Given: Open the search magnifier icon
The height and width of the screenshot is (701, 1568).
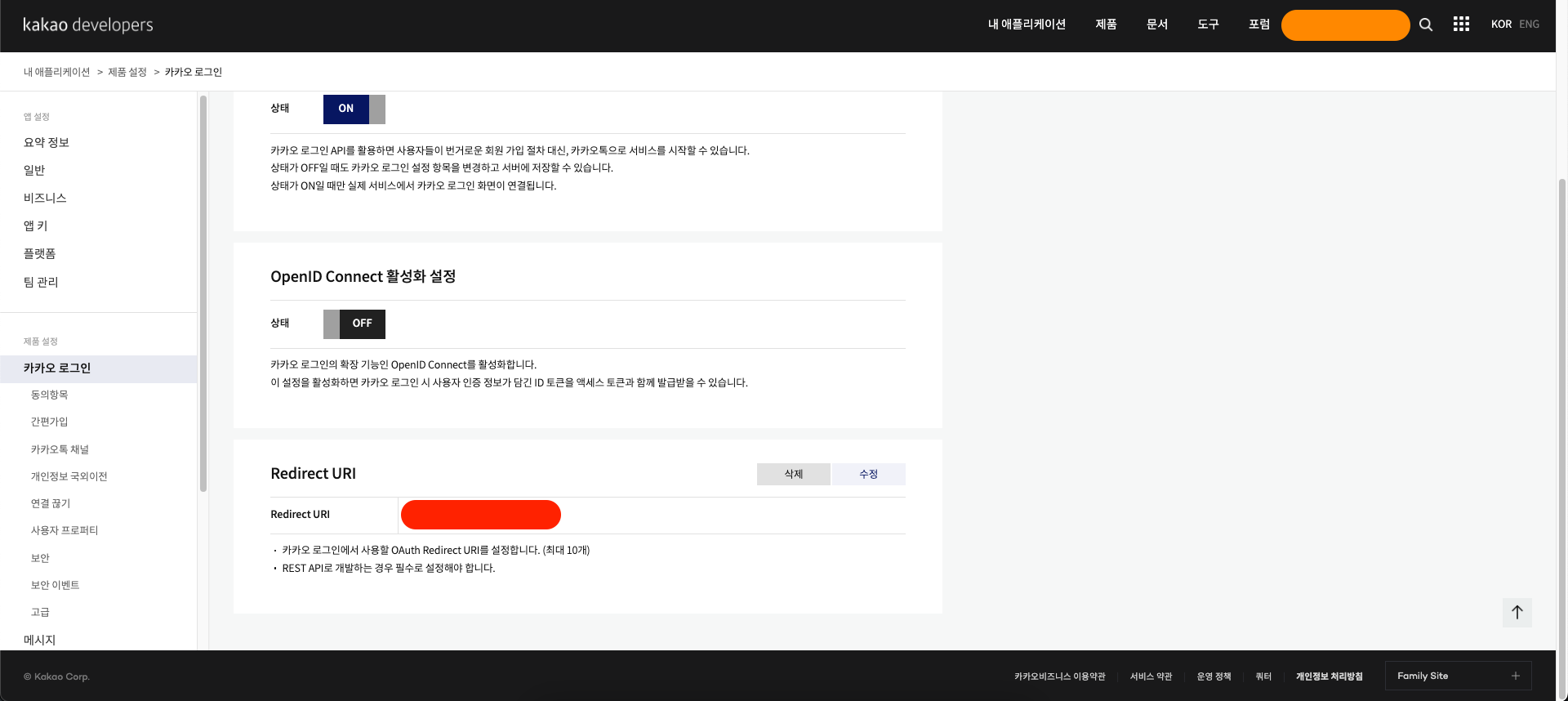Looking at the screenshot, I should (1426, 25).
